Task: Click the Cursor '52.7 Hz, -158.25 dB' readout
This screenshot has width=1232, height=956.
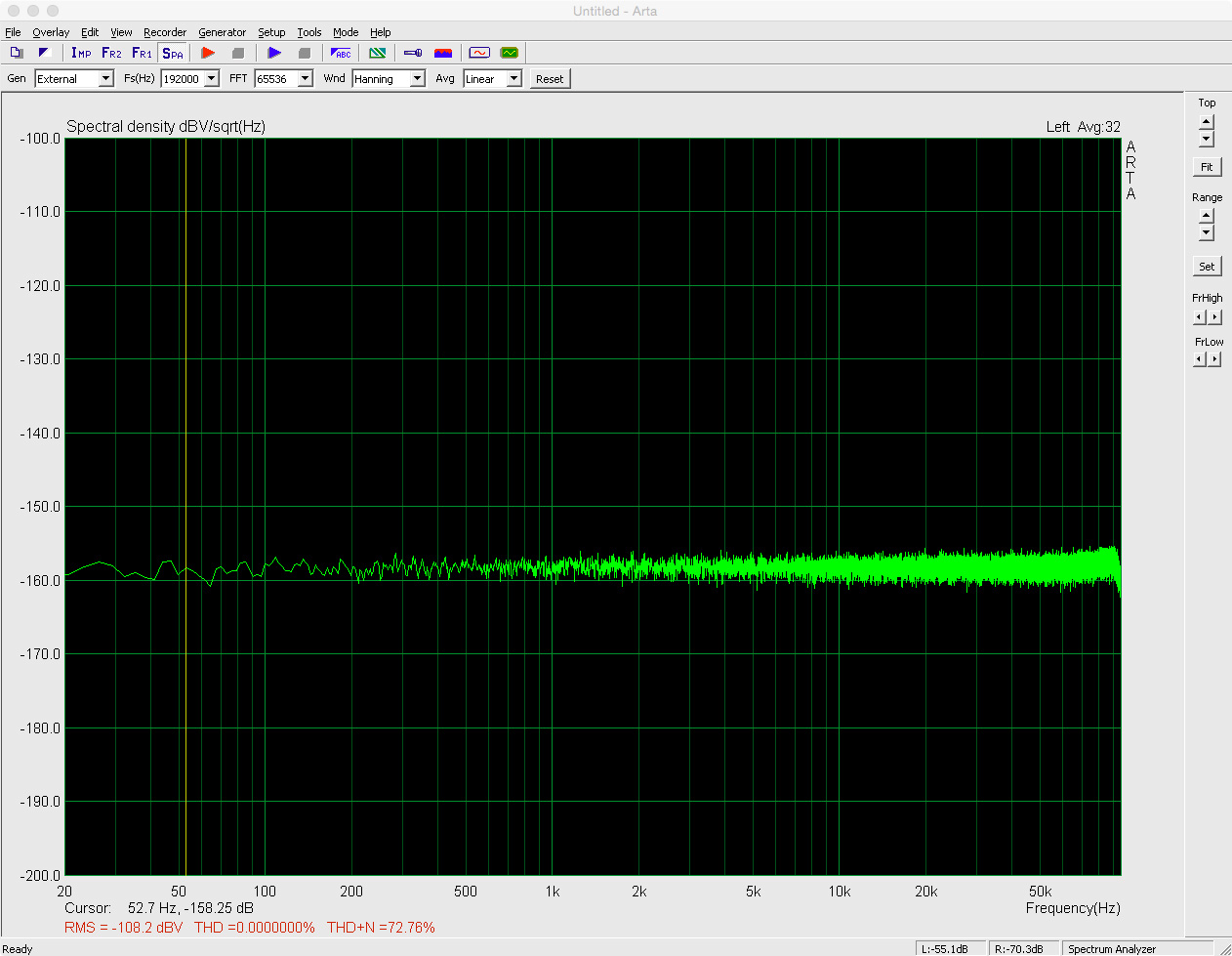Action: point(190,908)
